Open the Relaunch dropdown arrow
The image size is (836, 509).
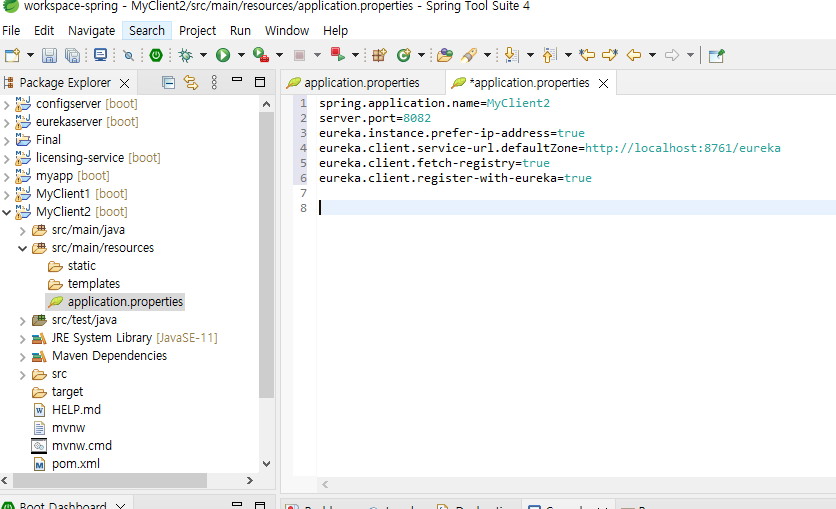coord(355,55)
